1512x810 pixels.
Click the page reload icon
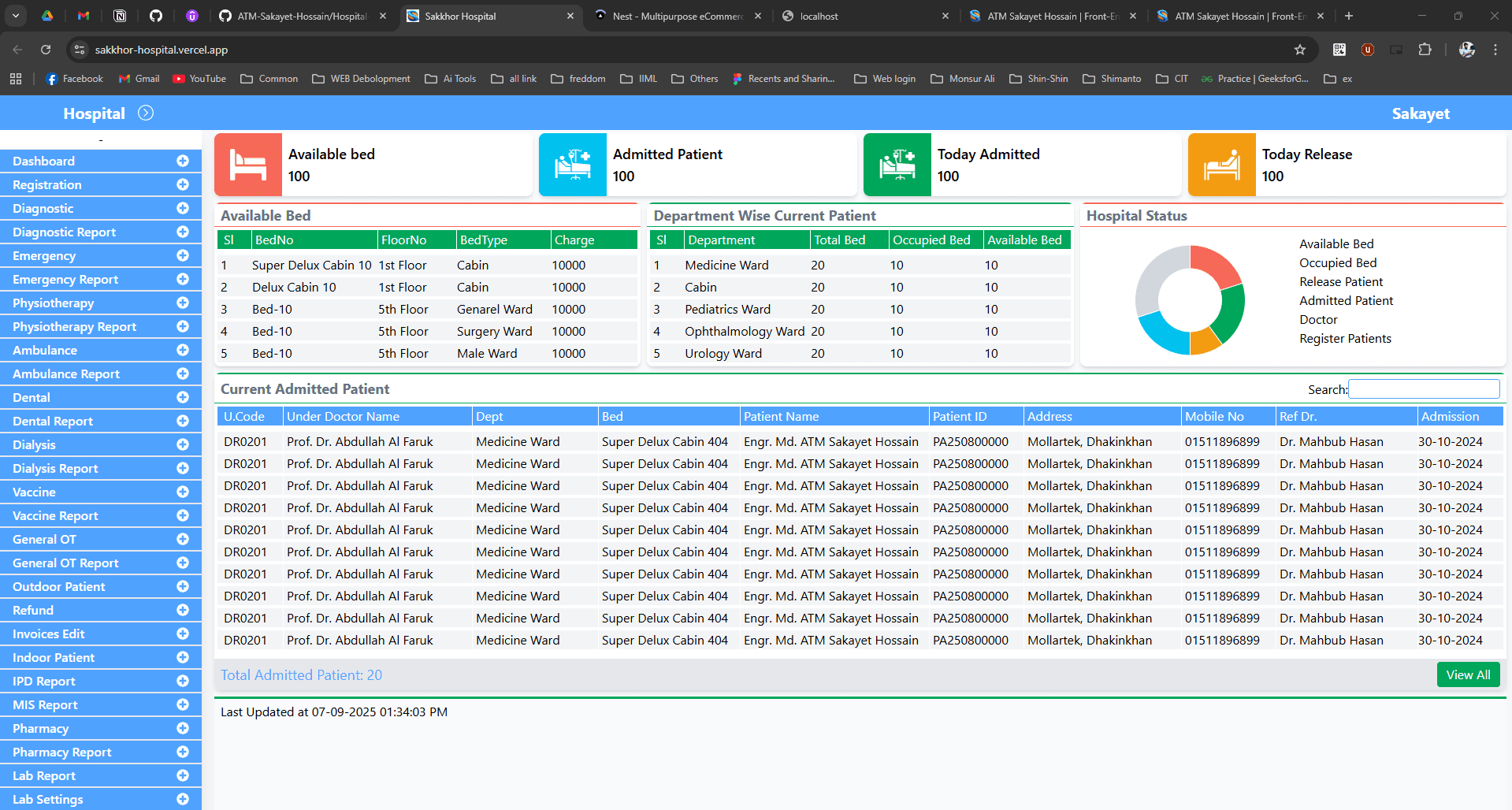(x=45, y=49)
